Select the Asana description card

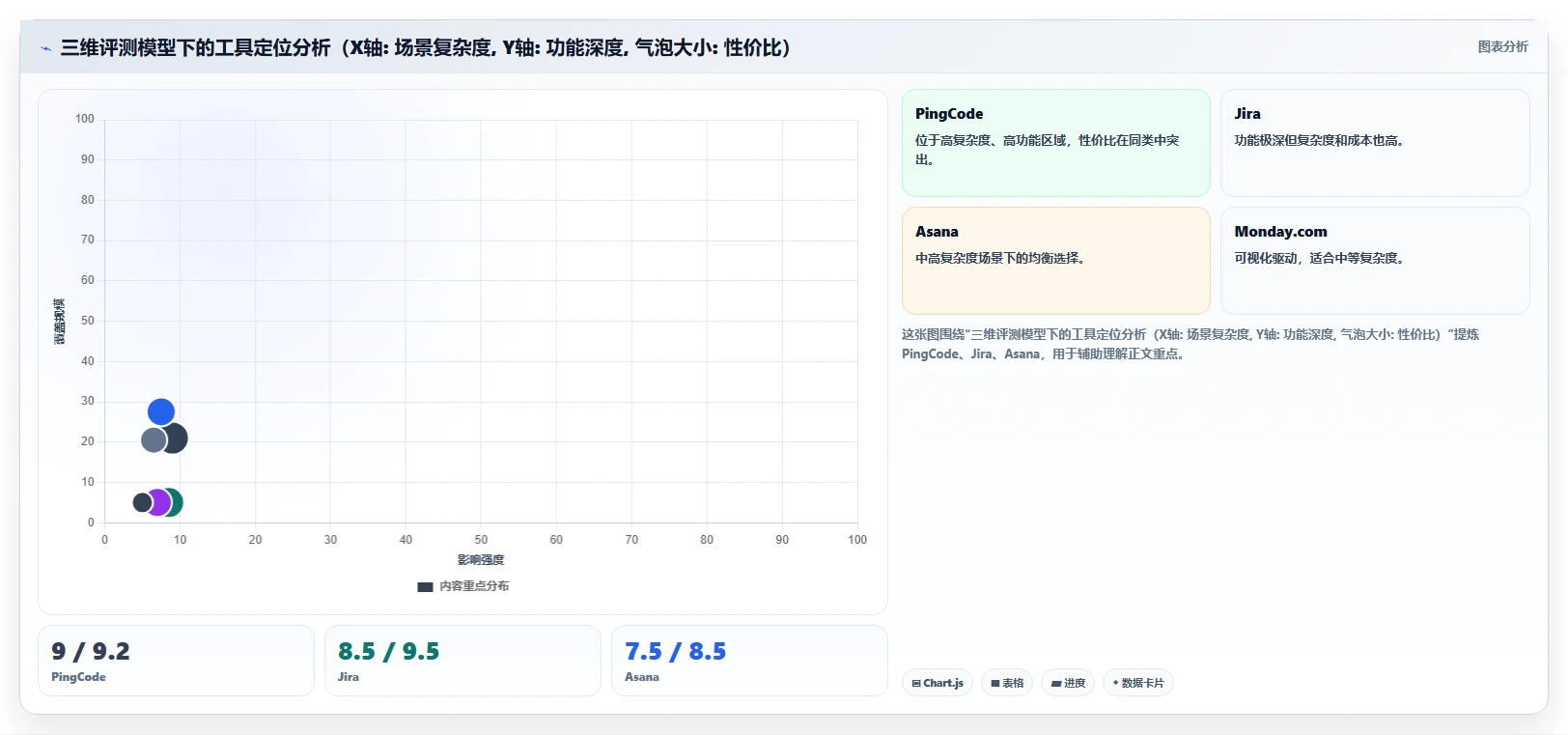[1055, 261]
